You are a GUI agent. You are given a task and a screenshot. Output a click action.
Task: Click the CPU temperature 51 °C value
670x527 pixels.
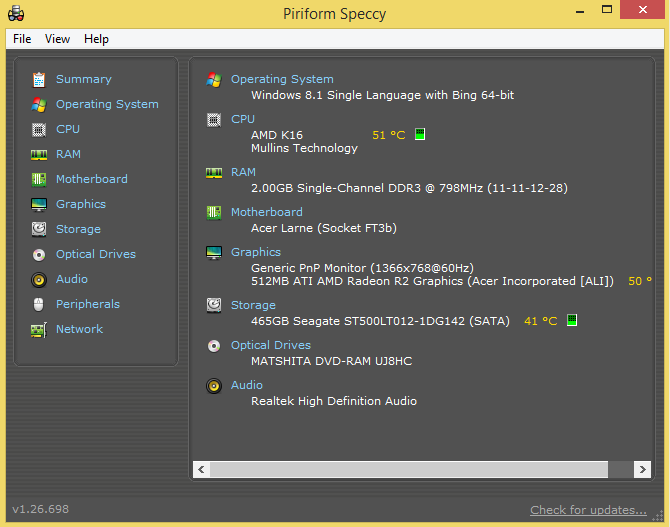pos(389,135)
